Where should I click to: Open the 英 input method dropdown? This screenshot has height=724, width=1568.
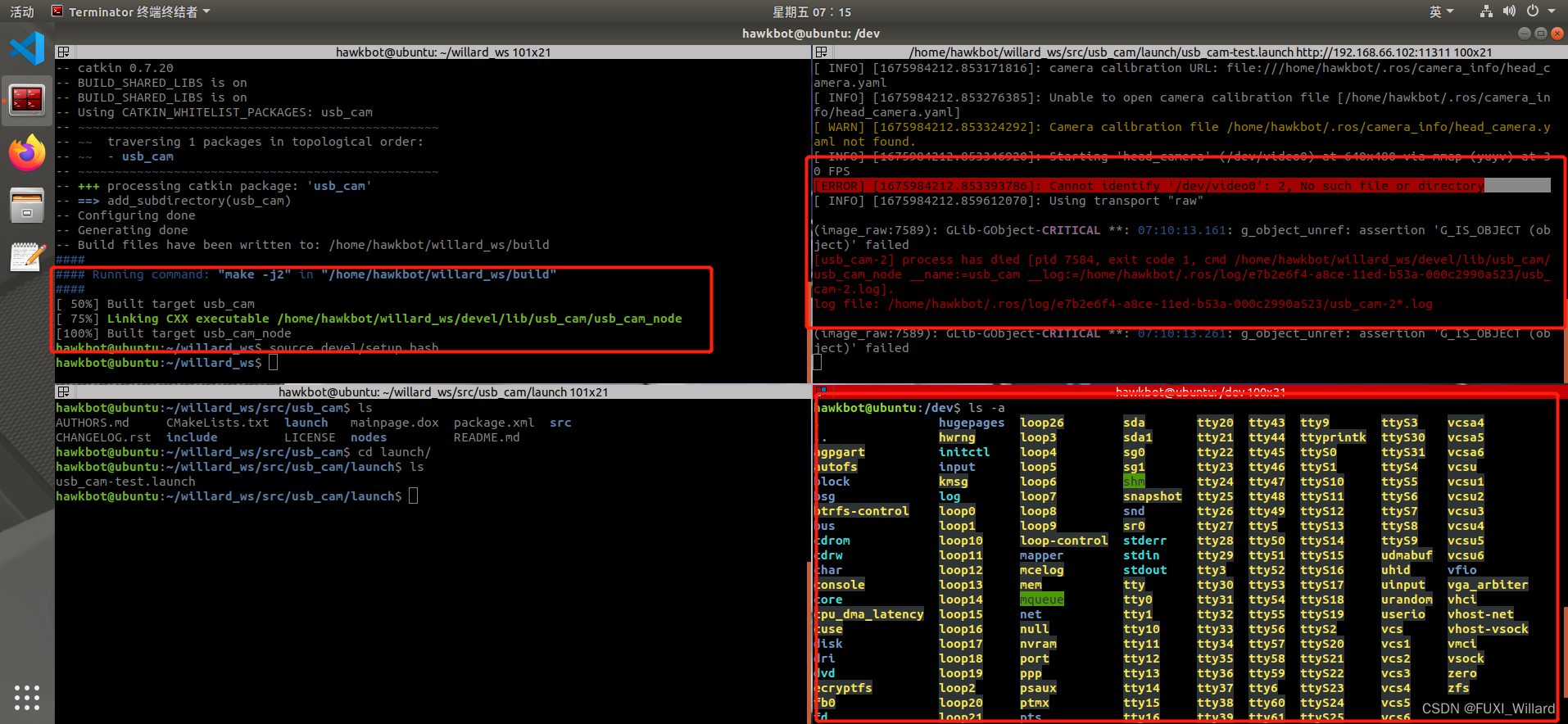coord(1441,11)
